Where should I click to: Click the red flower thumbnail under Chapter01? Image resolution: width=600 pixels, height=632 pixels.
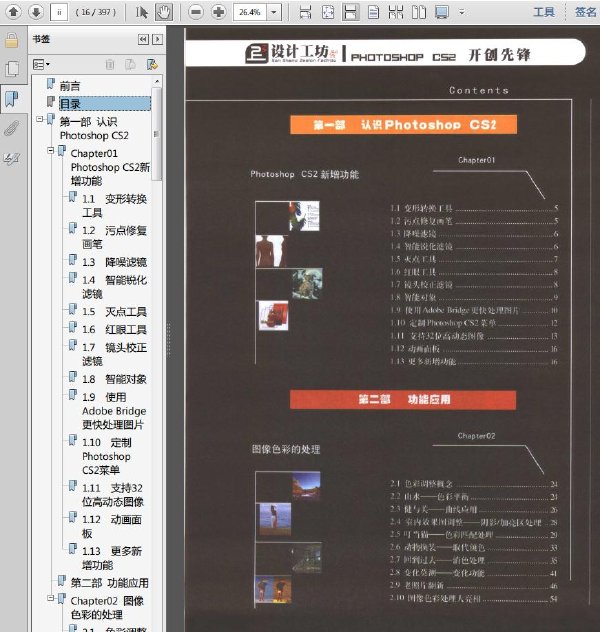pyautogui.click(x=273, y=316)
